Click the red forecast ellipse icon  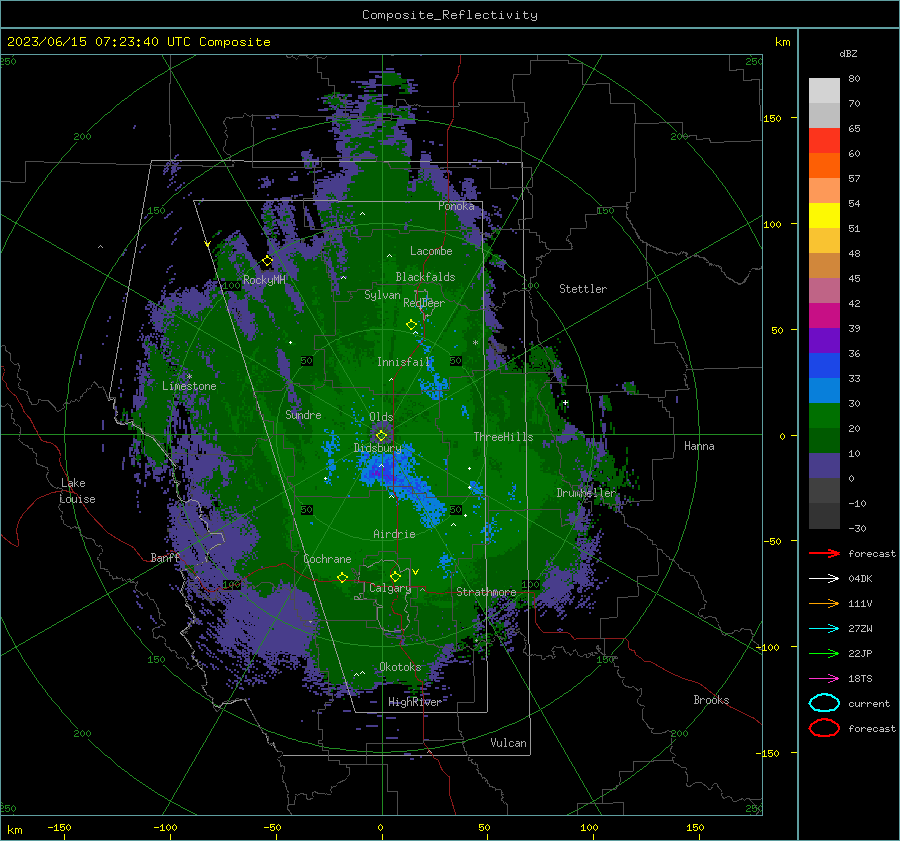coord(824,728)
